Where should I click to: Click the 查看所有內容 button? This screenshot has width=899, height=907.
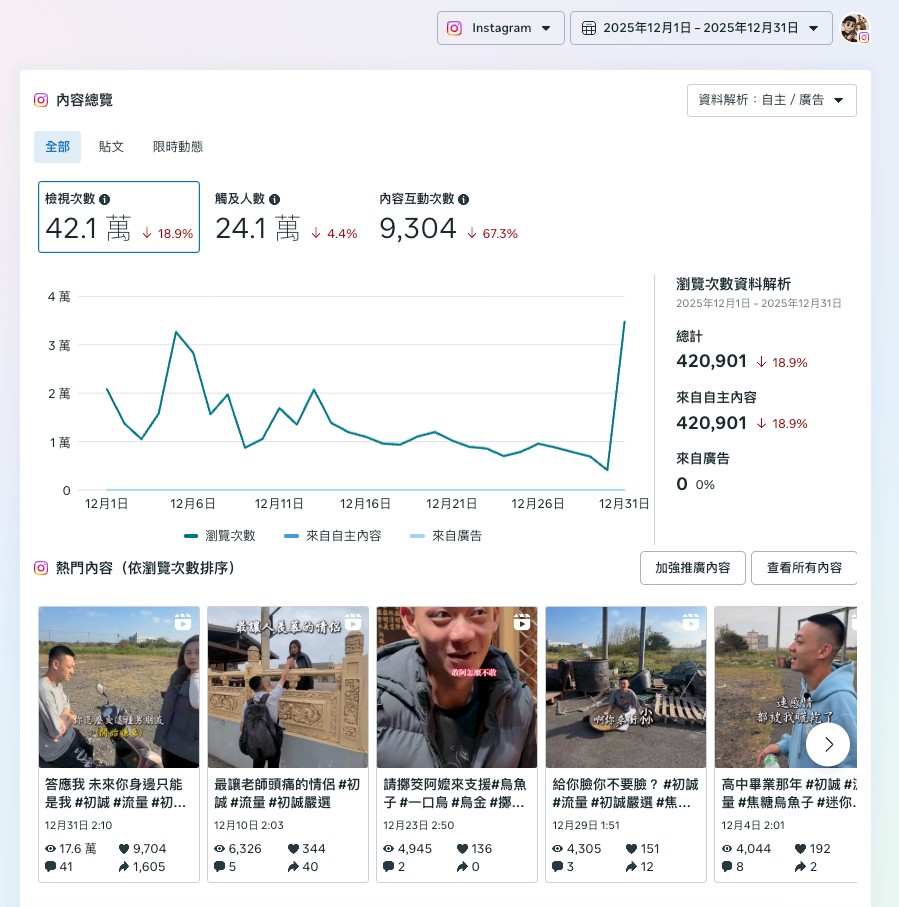[x=803, y=568]
